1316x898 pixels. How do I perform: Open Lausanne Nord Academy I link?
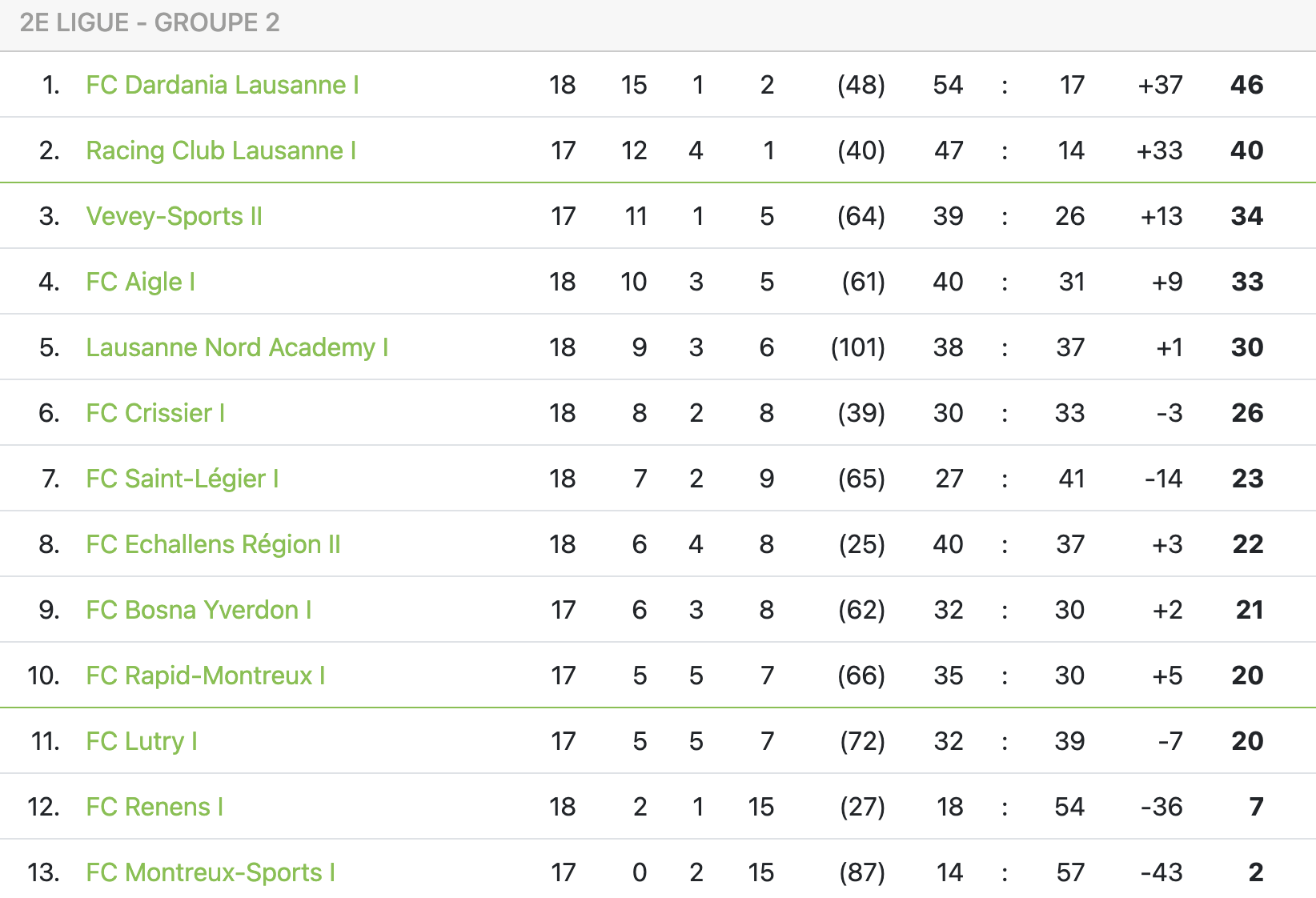click(x=237, y=347)
